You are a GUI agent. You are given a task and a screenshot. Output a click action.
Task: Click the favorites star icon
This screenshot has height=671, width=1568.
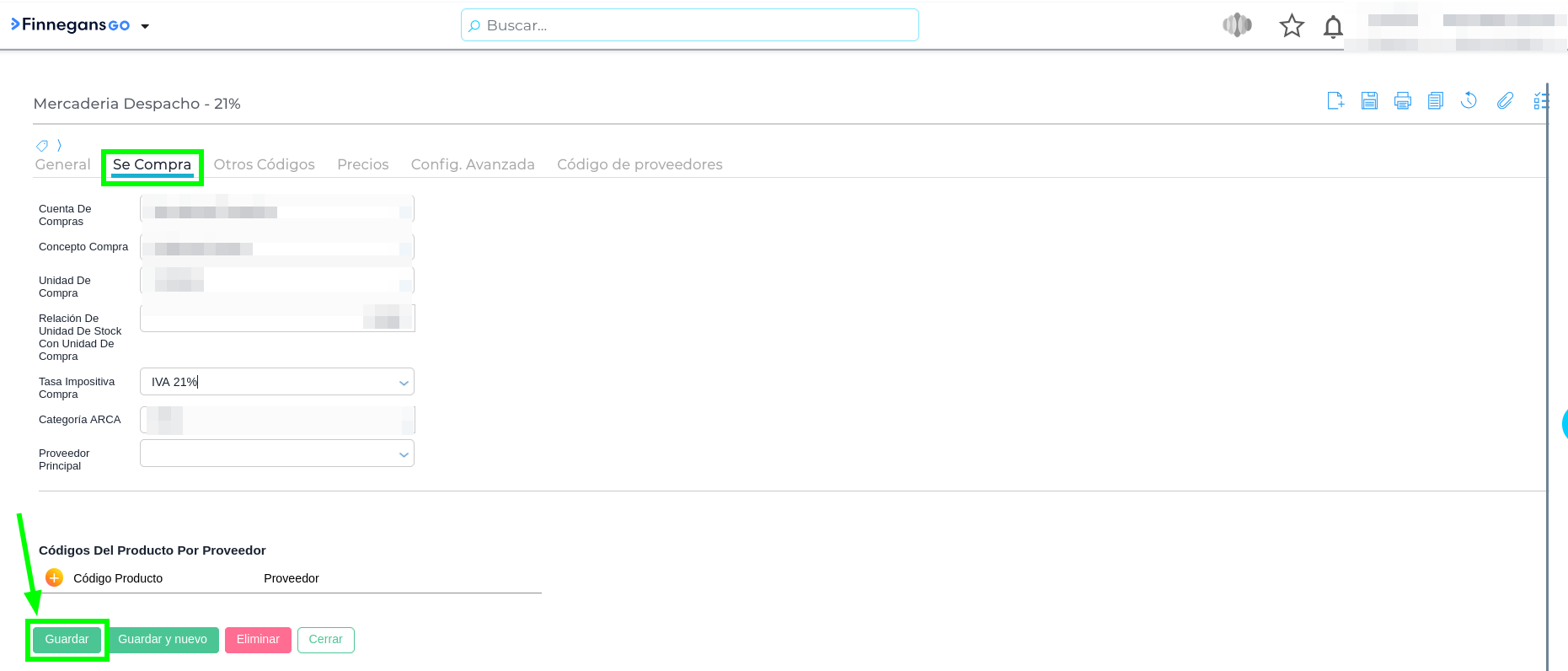click(x=1291, y=26)
